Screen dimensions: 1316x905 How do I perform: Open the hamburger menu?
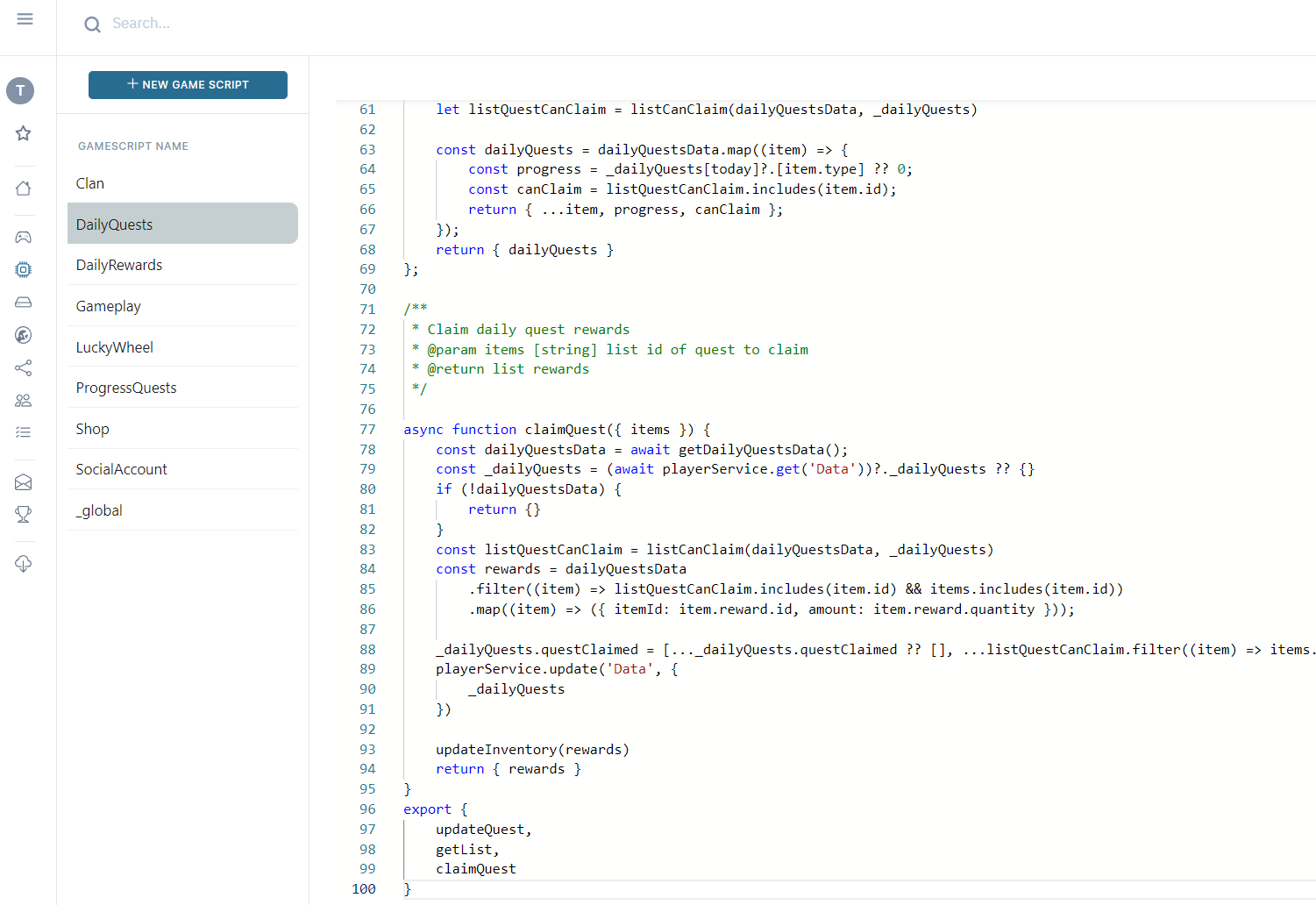pyautogui.click(x=25, y=19)
